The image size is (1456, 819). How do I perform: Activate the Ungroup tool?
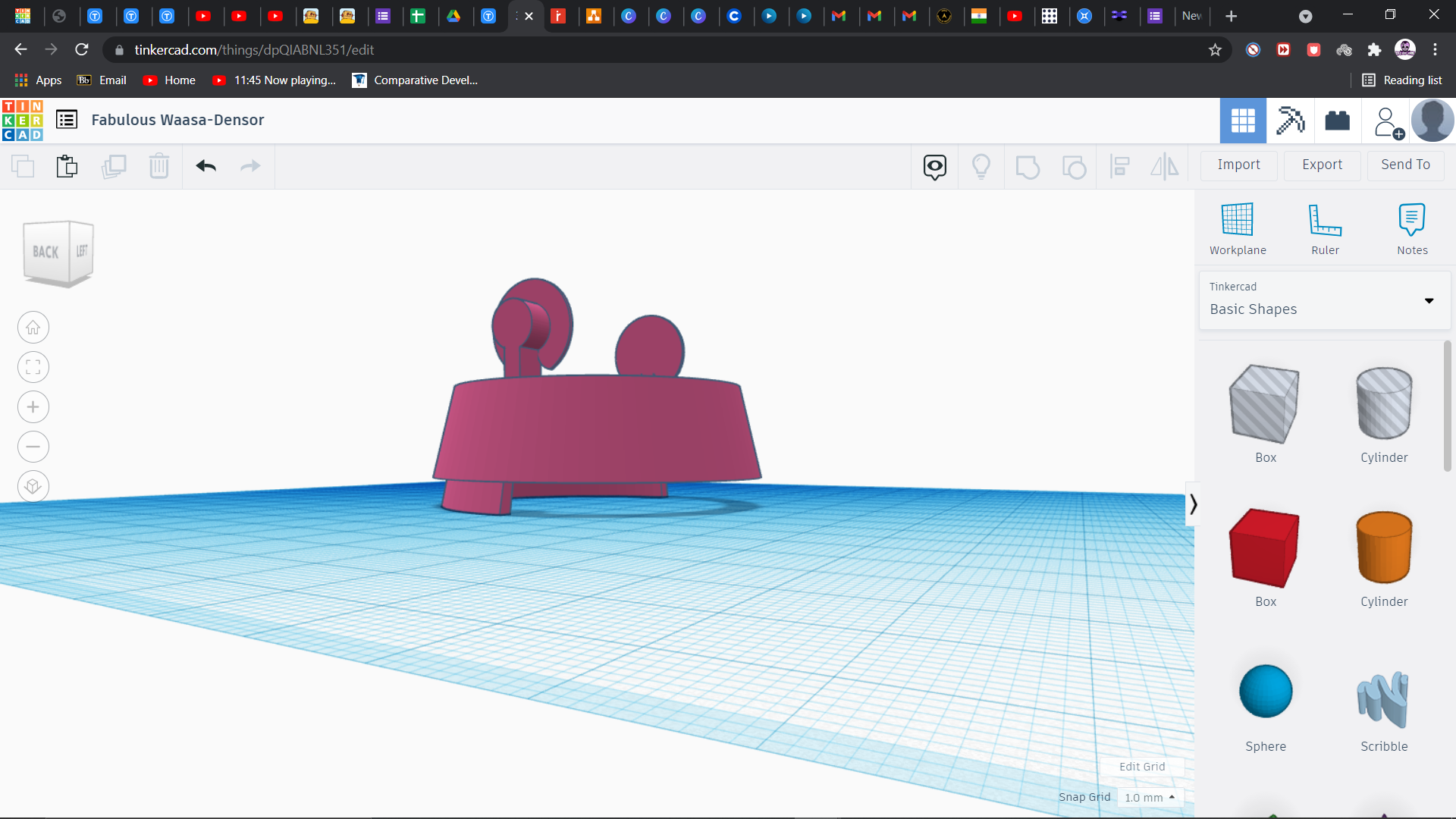coord(1075,166)
